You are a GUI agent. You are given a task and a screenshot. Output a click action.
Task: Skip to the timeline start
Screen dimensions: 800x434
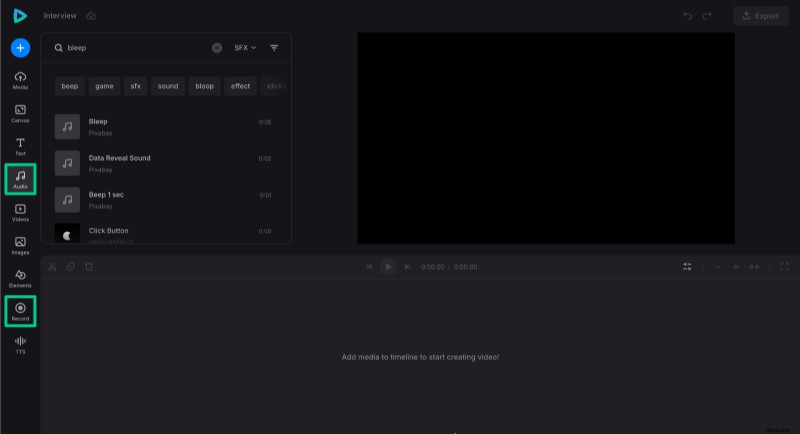click(369, 267)
